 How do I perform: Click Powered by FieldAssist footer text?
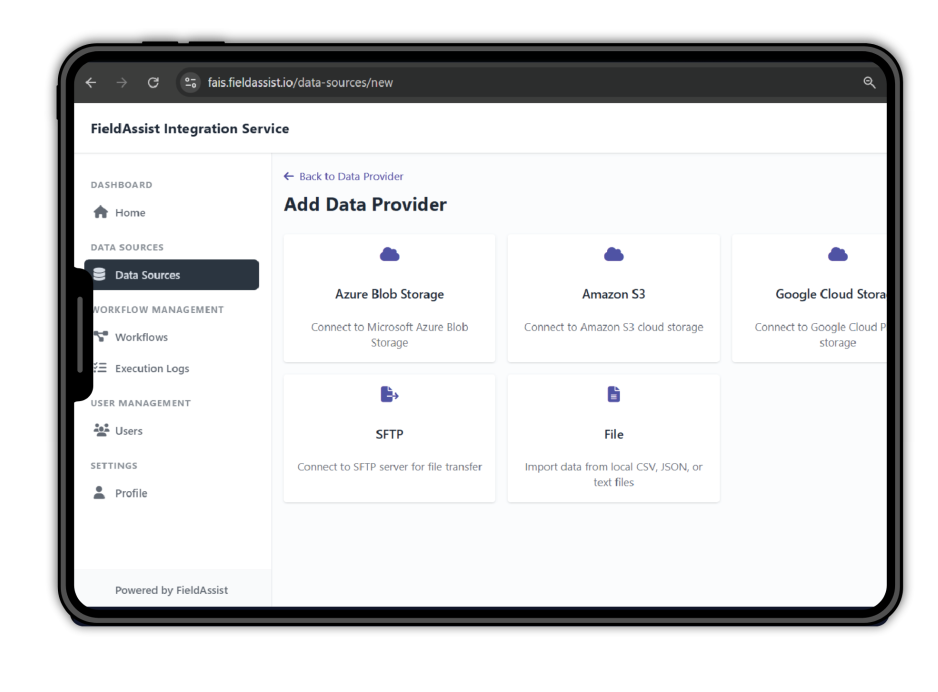(172, 590)
